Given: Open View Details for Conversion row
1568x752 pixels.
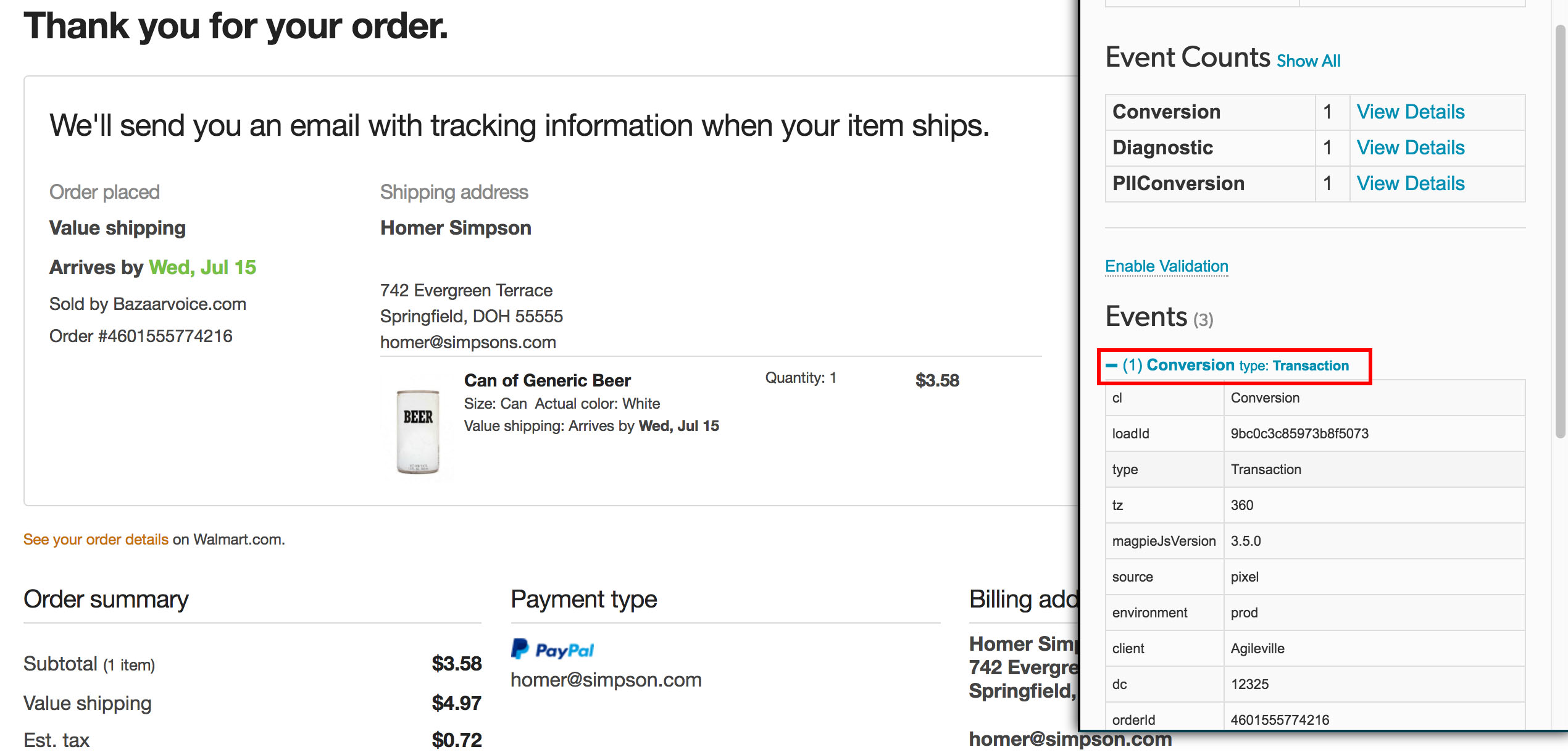Looking at the screenshot, I should pyautogui.click(x=1410, y=112).
